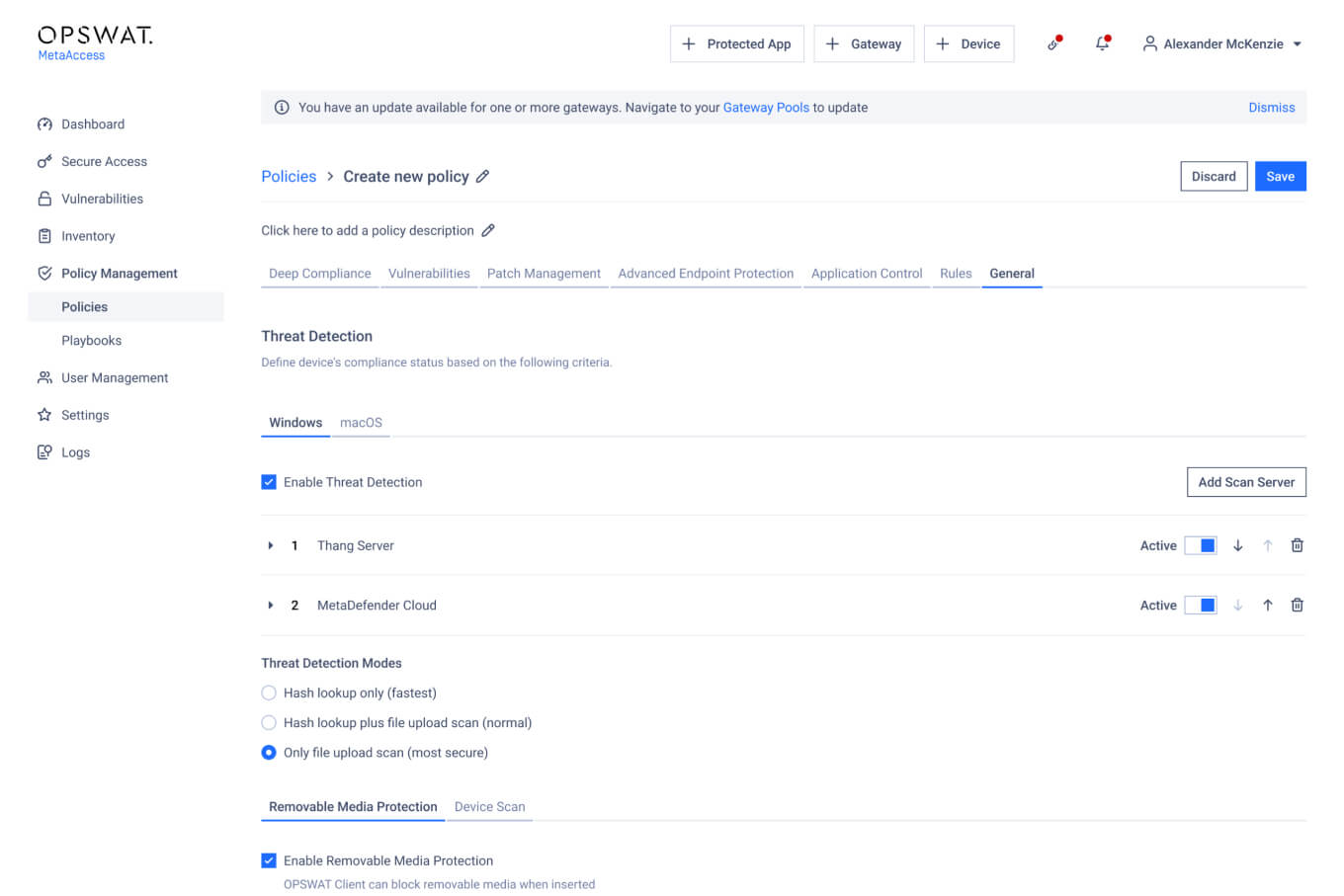Open Alexander McKenzie user dropdown
The height and width of the screenshot is (896, 1344).
click(x=1222, y=43)
